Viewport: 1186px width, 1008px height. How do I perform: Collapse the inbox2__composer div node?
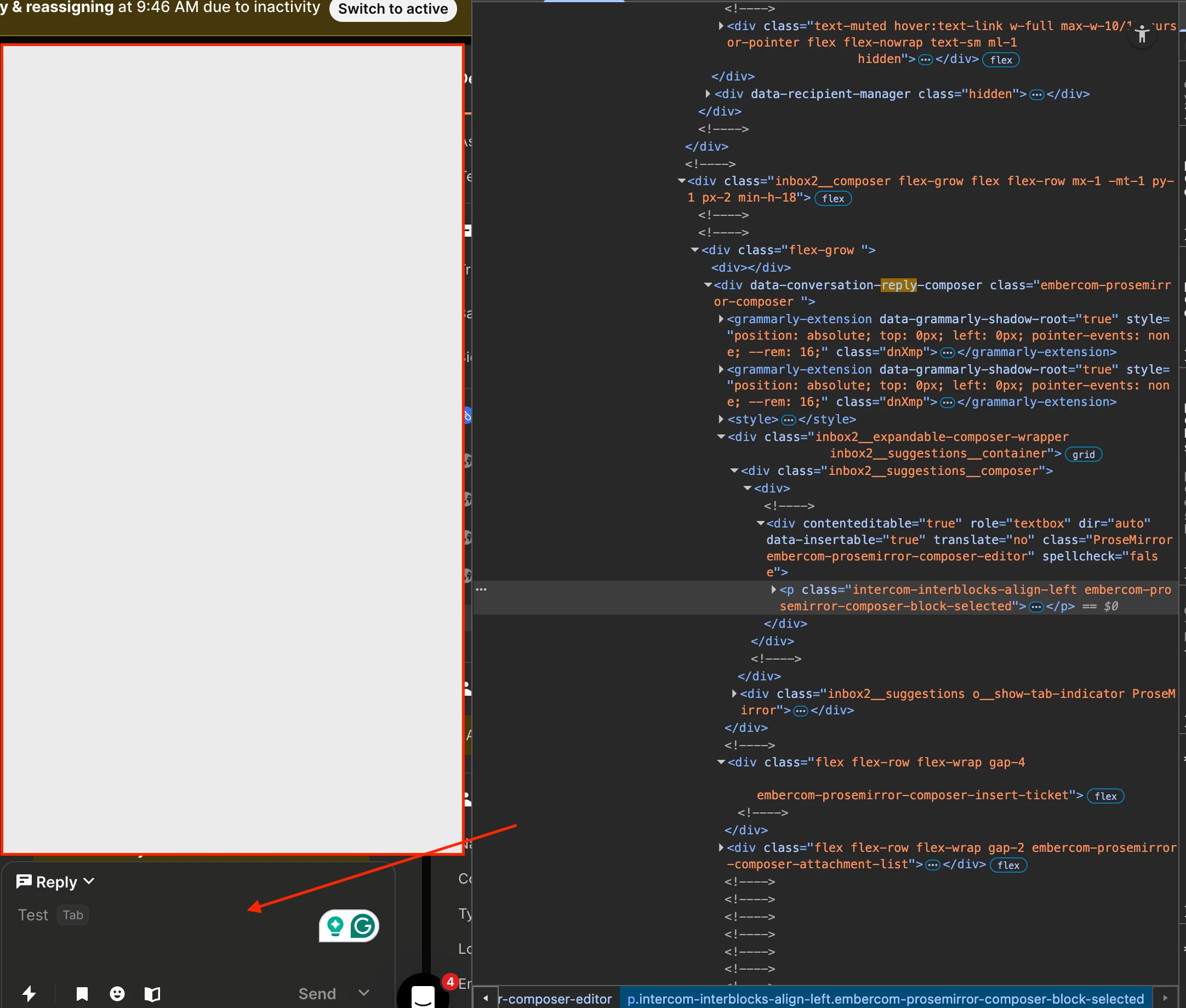click(681, 181)
